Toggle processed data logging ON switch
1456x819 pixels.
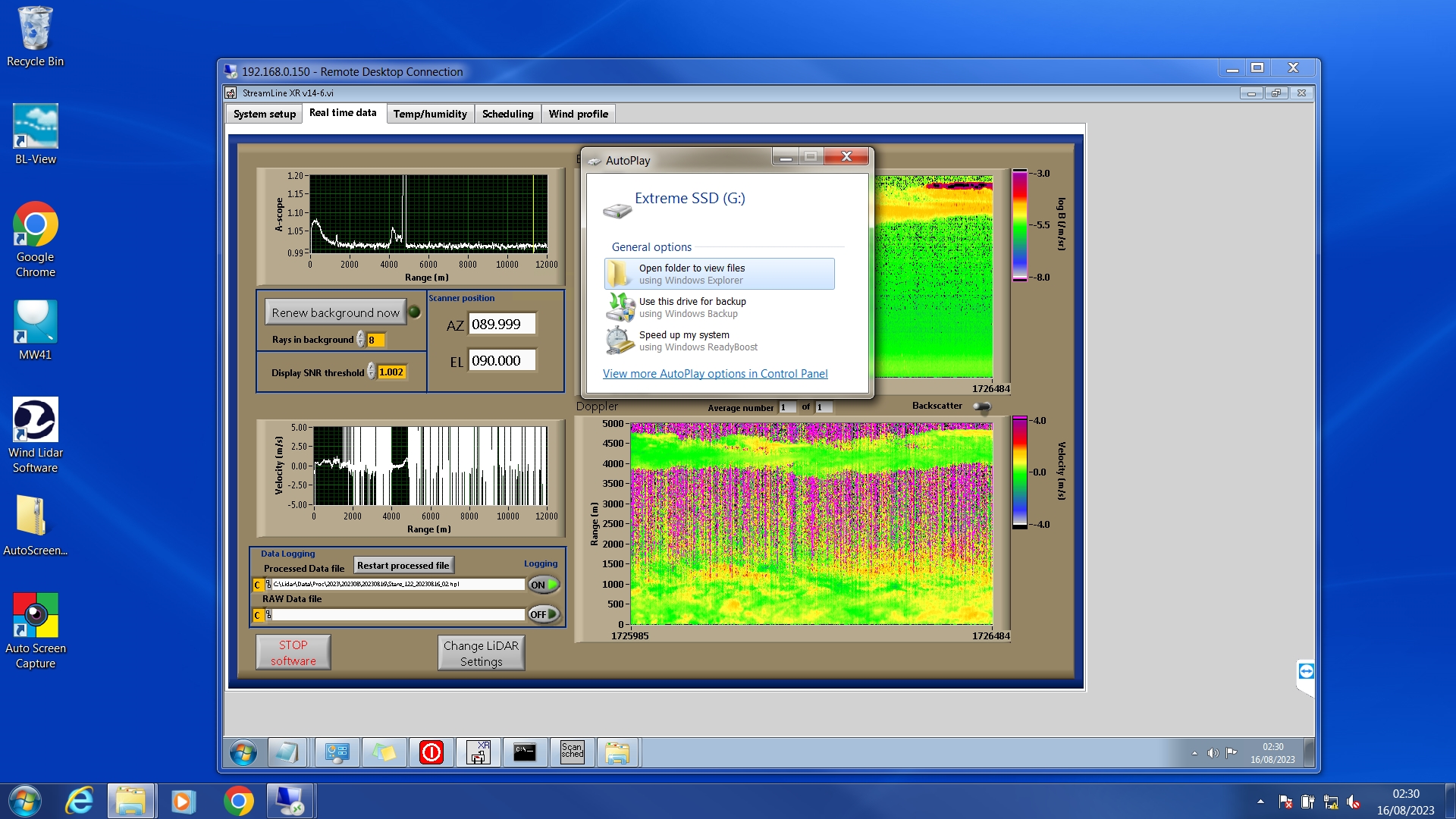pos(544,585)
